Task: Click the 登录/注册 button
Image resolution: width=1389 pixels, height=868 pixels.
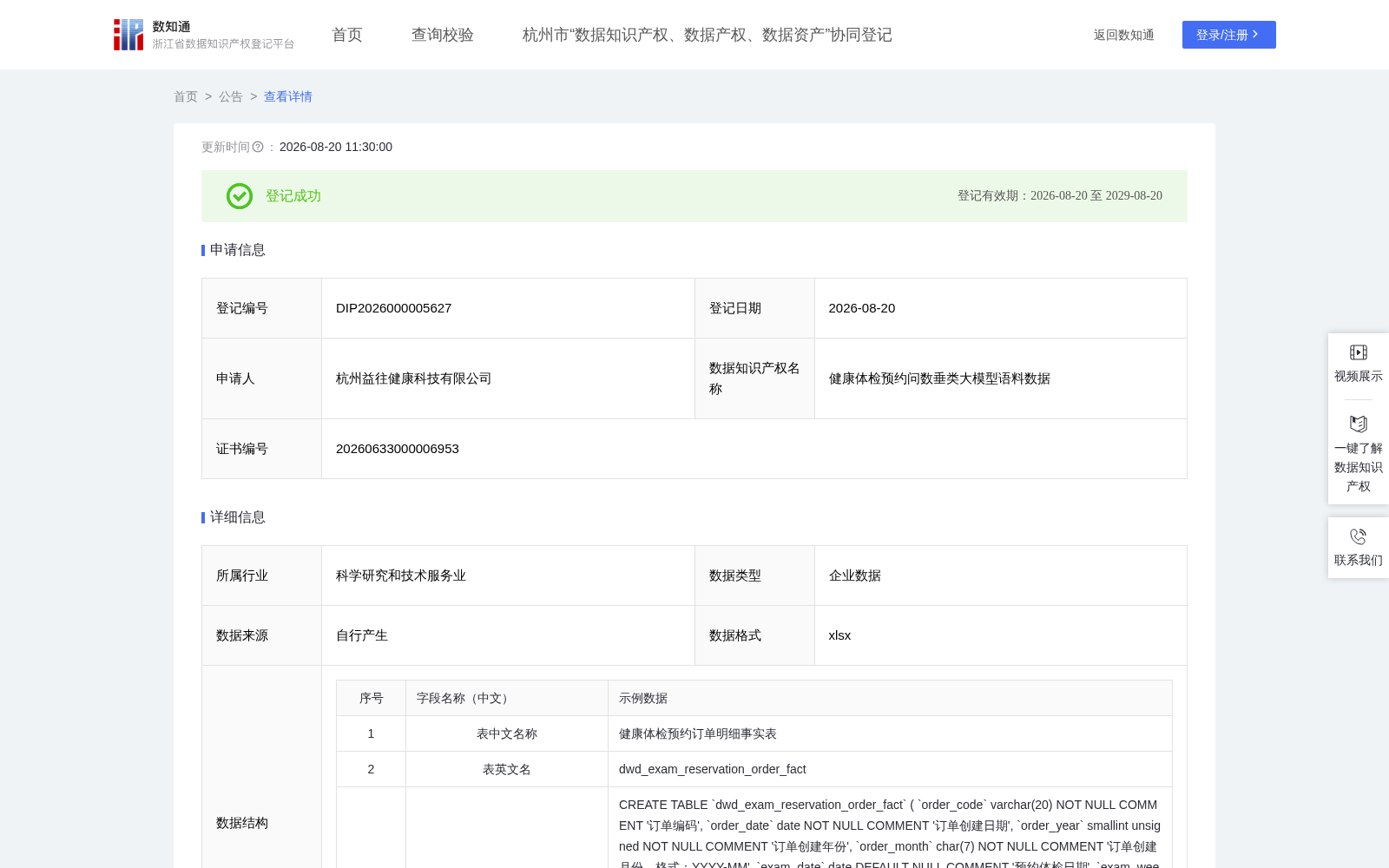Action: pos(1229,35)
